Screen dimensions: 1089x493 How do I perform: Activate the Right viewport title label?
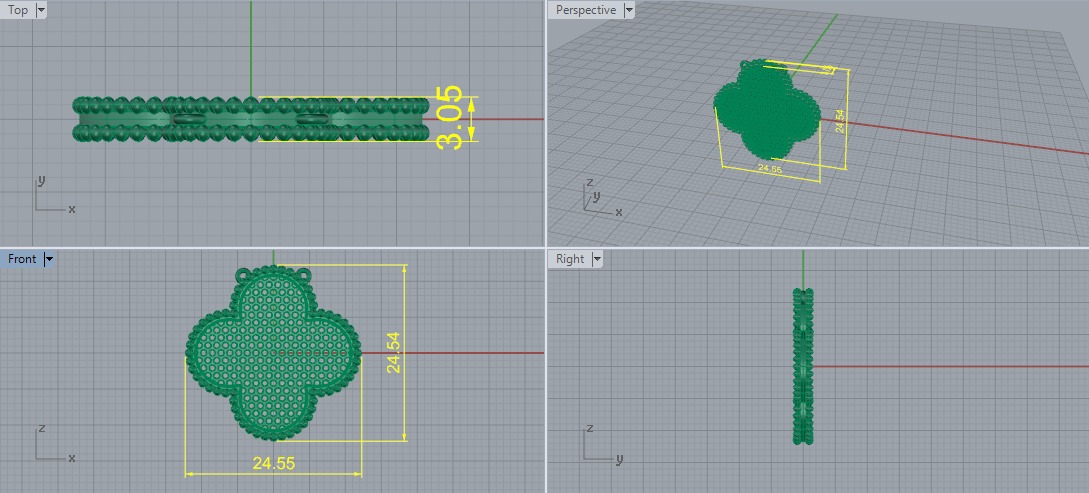tap(570, 259)
